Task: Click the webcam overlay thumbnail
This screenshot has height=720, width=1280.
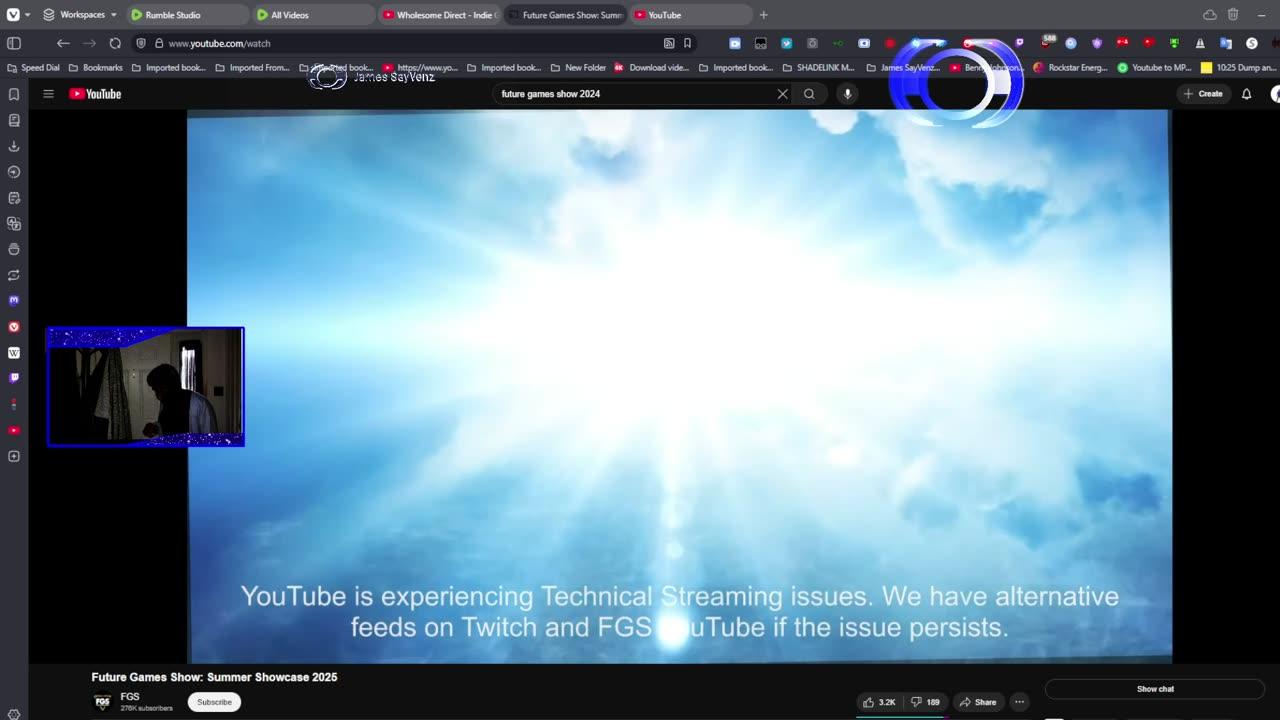Action: coord(145,386)
